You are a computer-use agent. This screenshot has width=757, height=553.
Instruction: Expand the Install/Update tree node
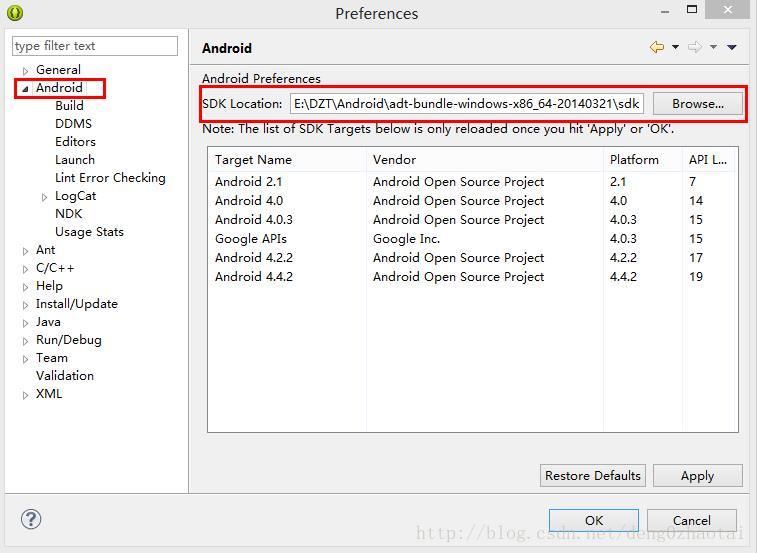26,305
